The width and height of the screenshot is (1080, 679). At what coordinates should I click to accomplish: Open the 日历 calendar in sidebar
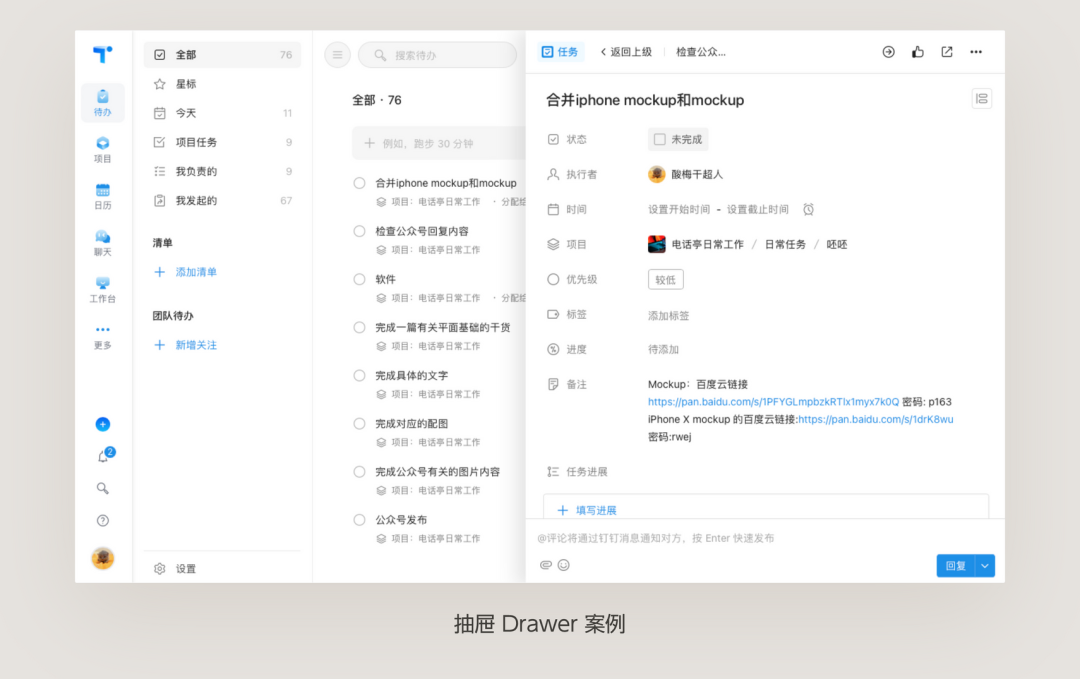[103, 196]
